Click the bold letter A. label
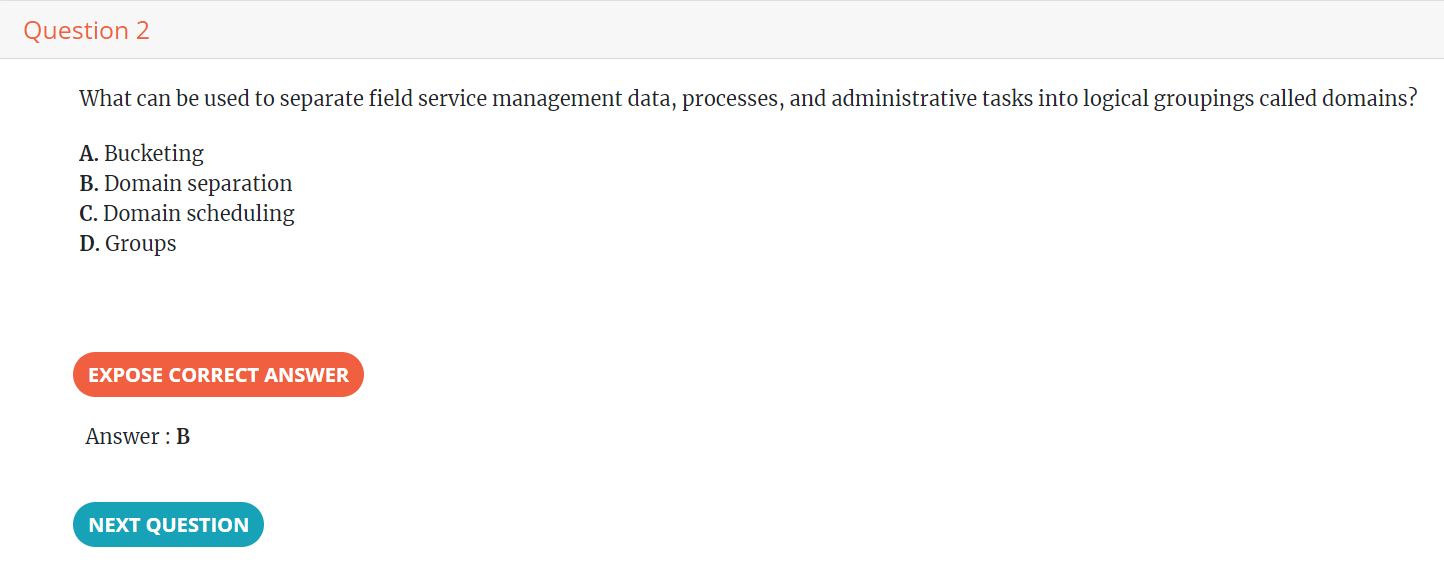The width and height of the screenshot is (1444, 569). point(89,153)
